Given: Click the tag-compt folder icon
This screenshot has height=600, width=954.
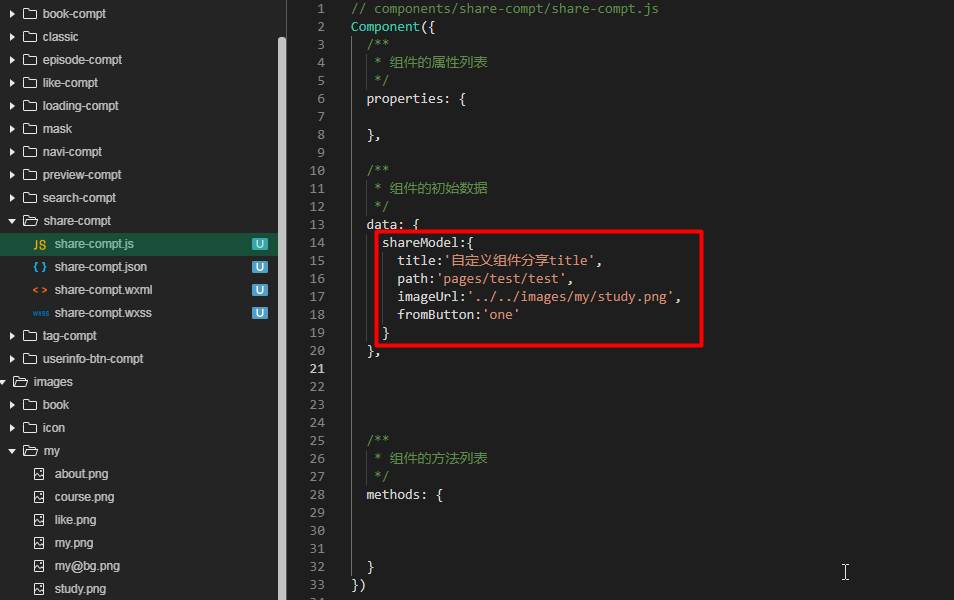Looking at the screenshot, I should pyautogui.click(x=30, y=336).
